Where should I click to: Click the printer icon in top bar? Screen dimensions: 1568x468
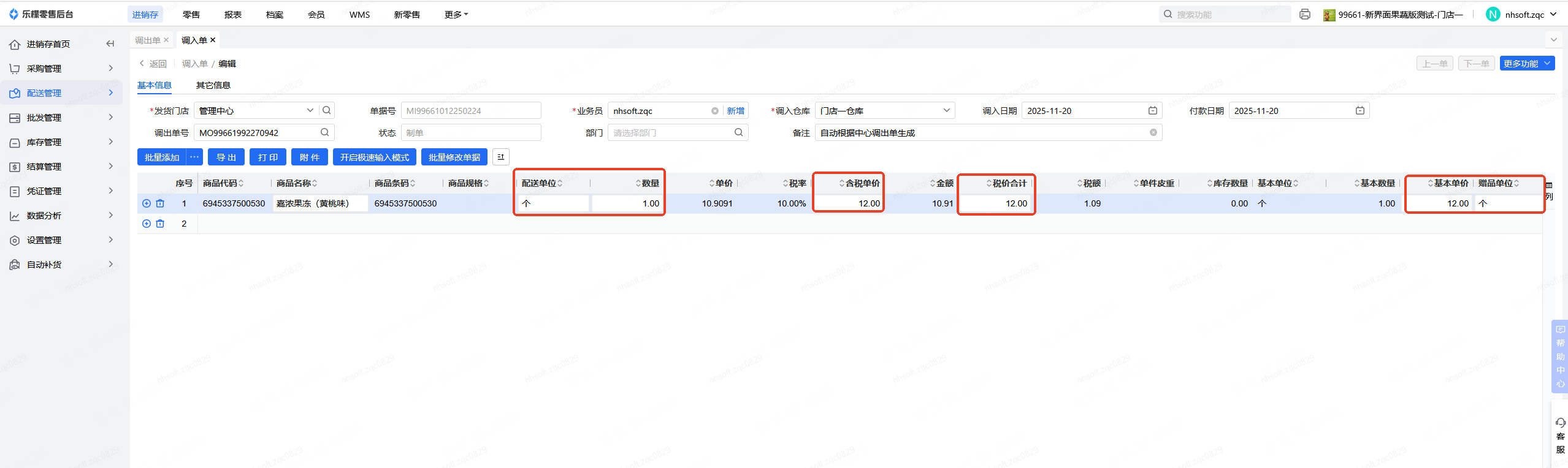tap(1305, 14)
